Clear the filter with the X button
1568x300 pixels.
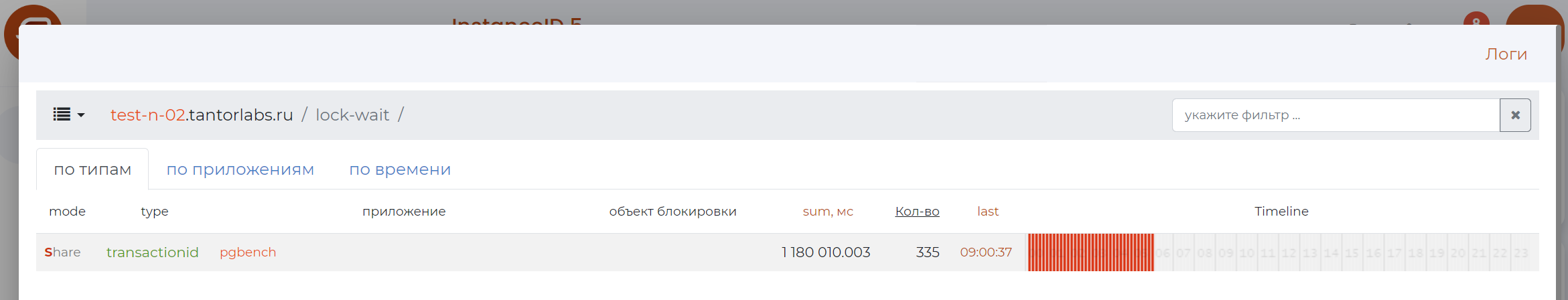1515,115
